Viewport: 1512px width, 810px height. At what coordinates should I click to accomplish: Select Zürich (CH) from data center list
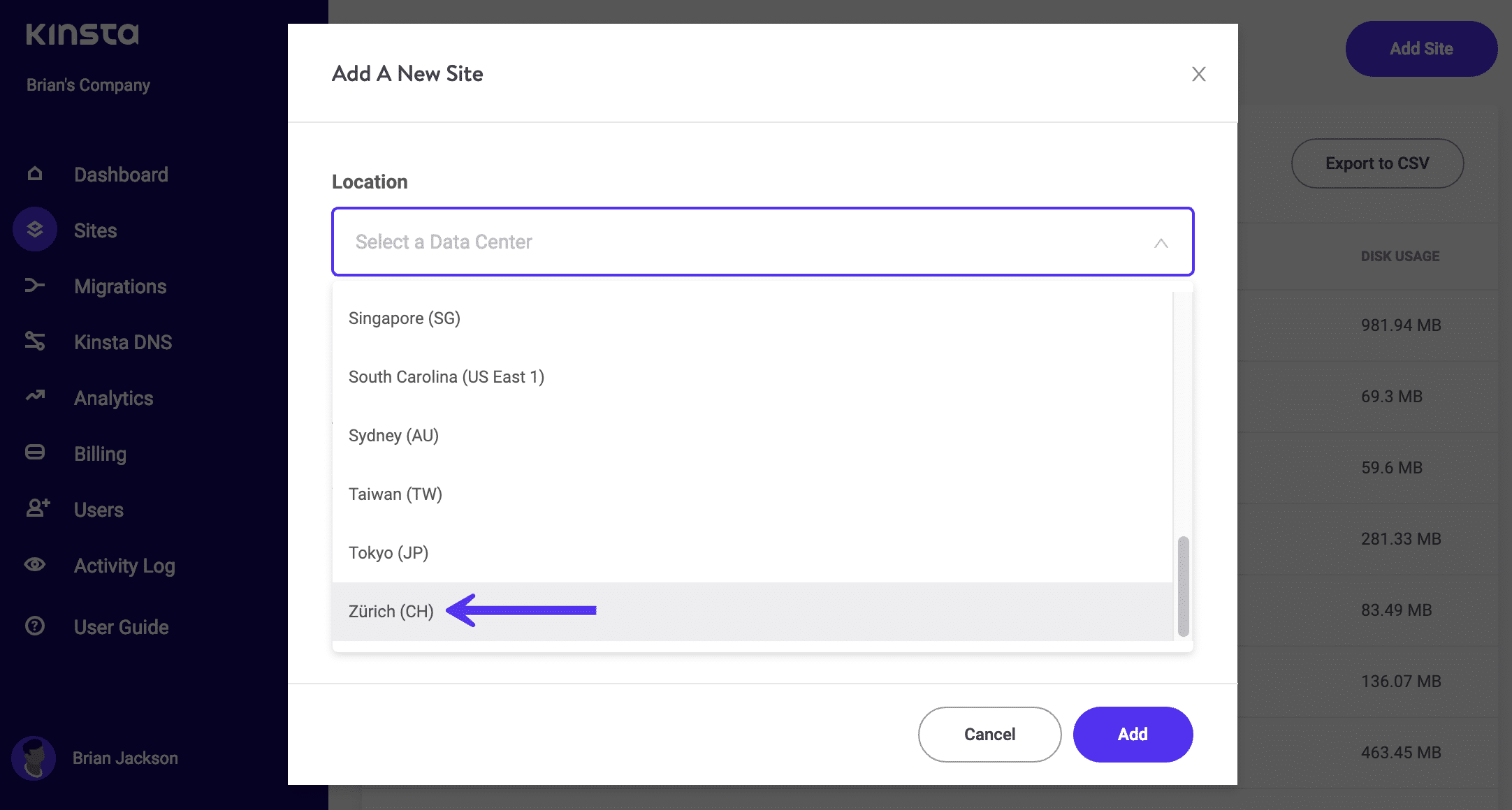click(391, 611)
